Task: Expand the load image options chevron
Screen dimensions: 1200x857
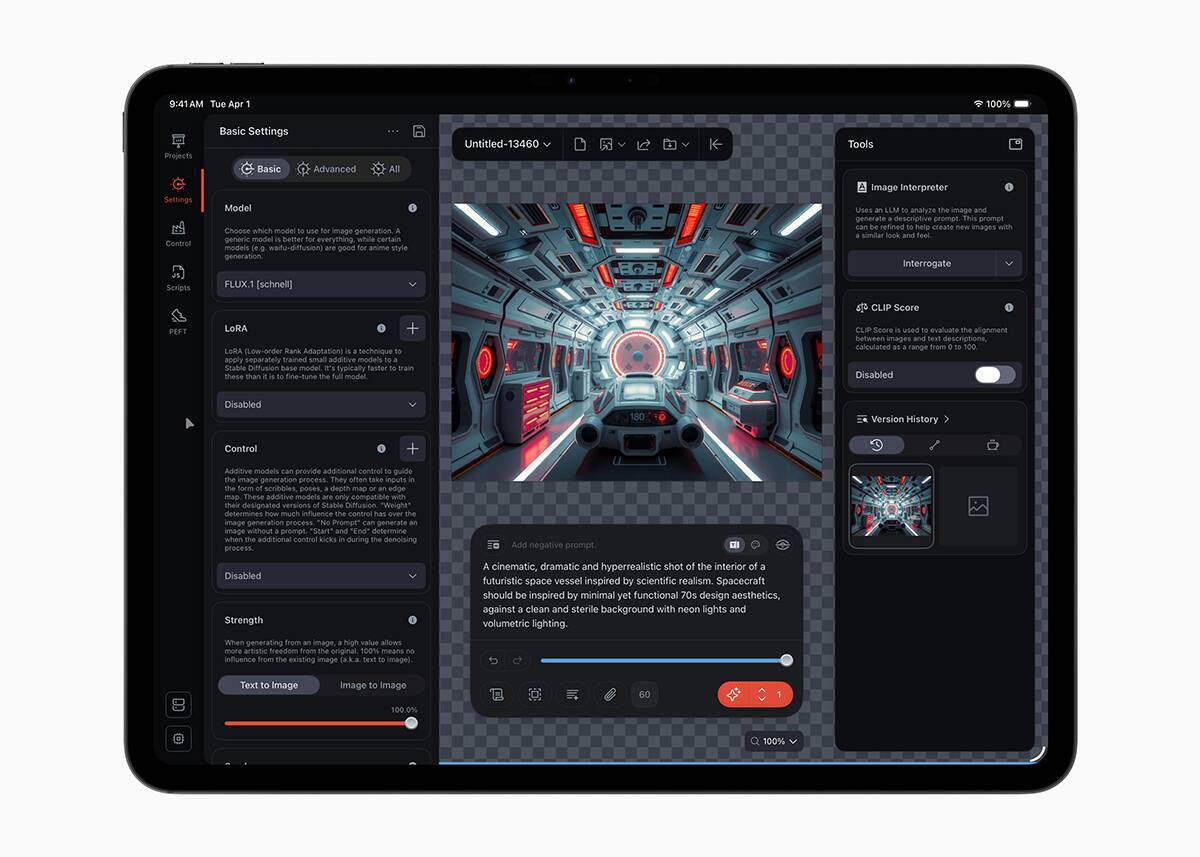Action: 622,144
